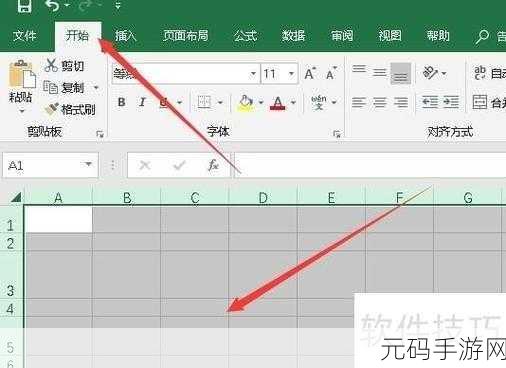Switch to the 页面布局 tab
Viewport: 506px width, 368px height.
click(185, 35)
